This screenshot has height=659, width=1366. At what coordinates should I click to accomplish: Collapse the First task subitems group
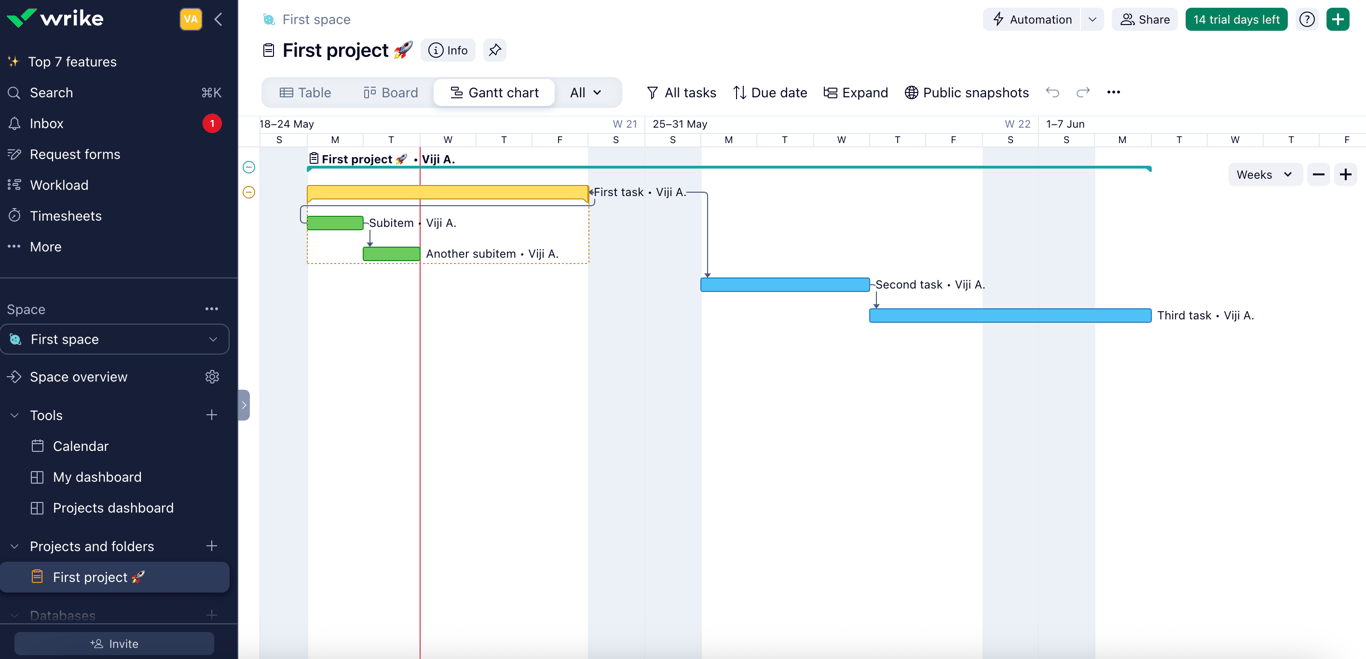pyautogui.click(x=248, y=192)
